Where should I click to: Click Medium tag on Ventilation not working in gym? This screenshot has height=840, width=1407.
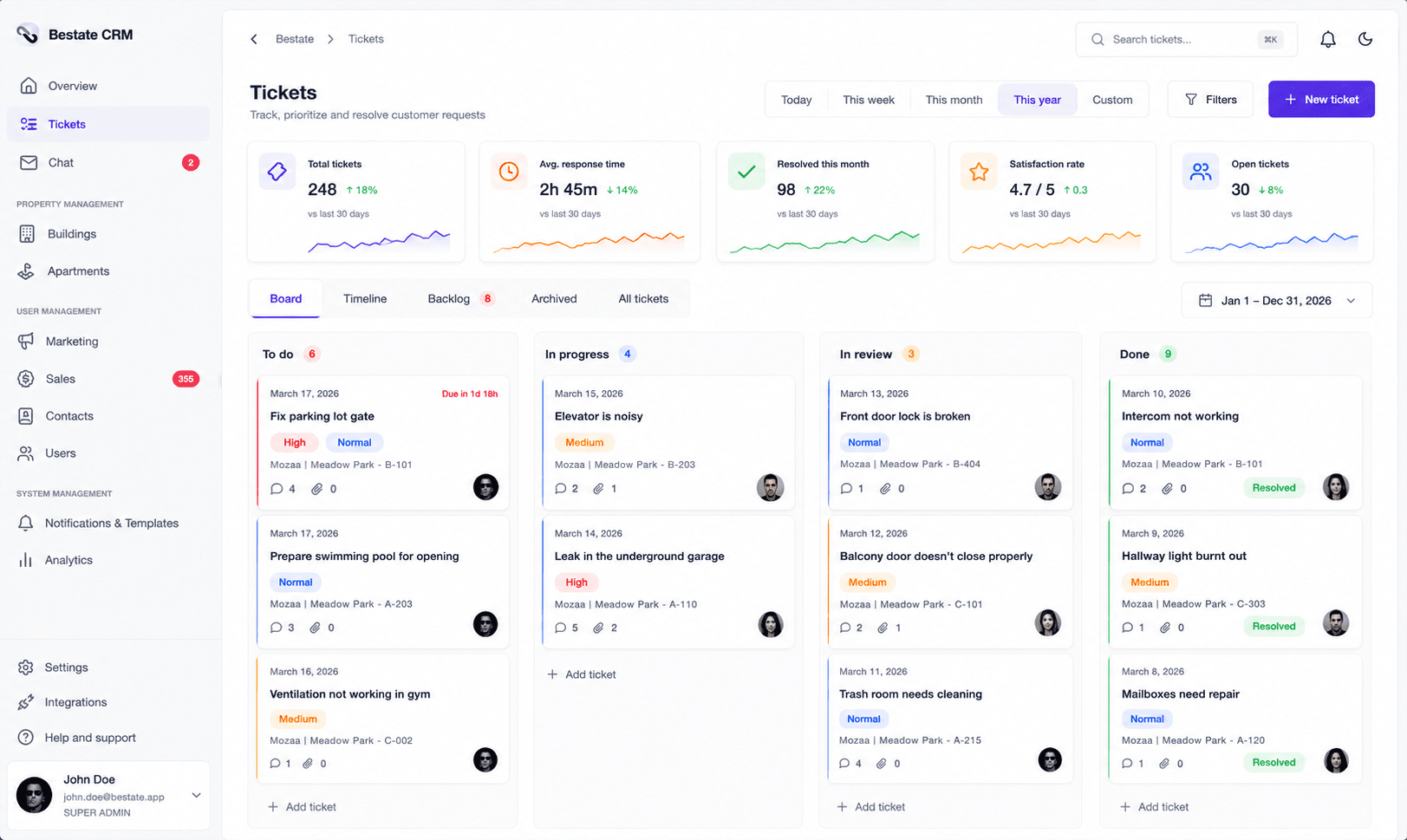click(x=297, y=719)
